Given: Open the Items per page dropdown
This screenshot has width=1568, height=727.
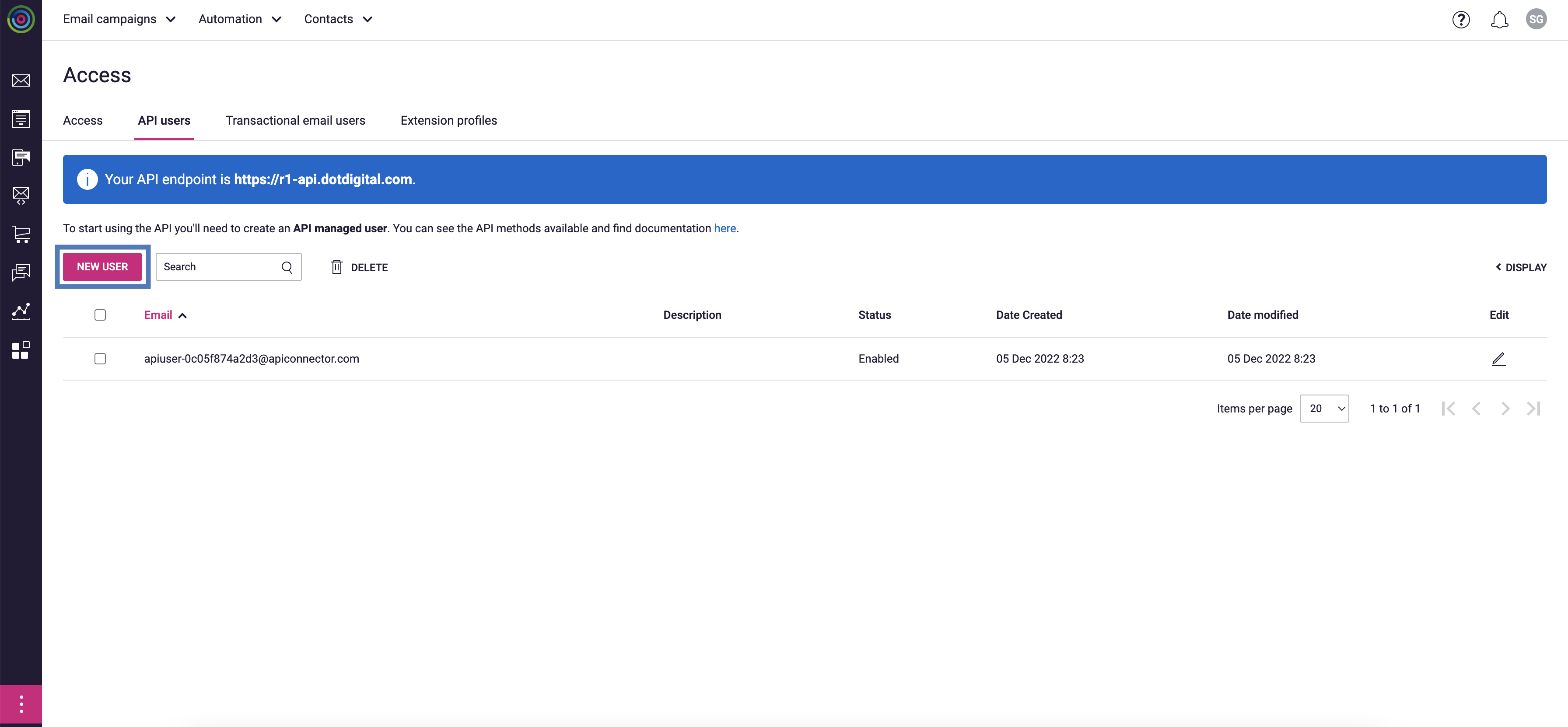Looking at the screenshot, I should [x=1324, y=409].
